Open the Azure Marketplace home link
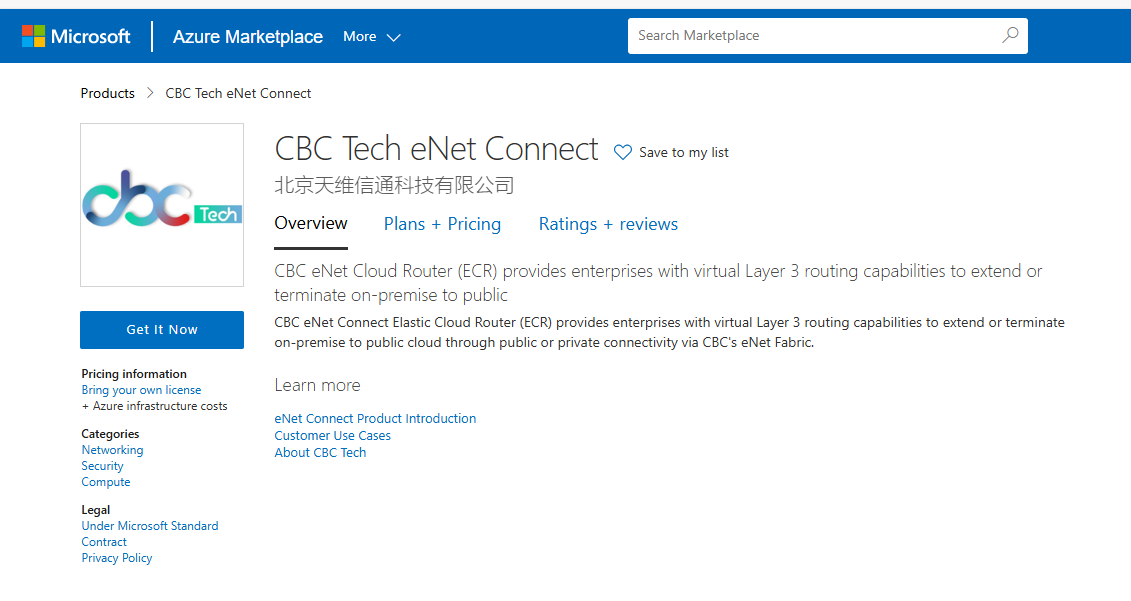The width and height of the screenshot is (1131, 601). point(247,36)
